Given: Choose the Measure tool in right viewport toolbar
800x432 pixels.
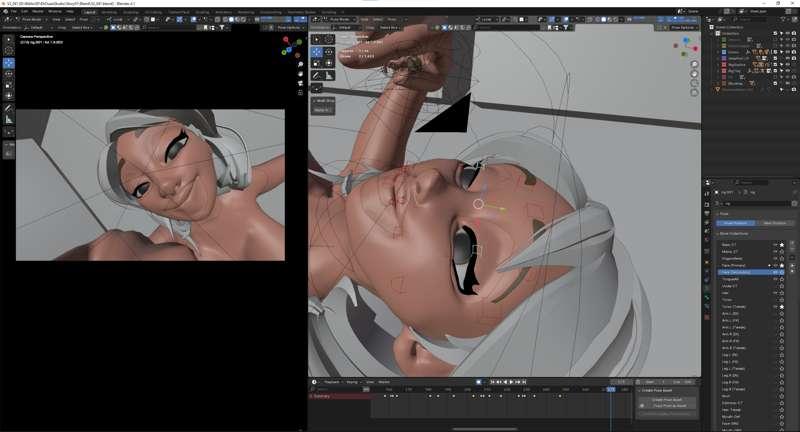Looking at the screenshot, I should (x=329, y=75).
